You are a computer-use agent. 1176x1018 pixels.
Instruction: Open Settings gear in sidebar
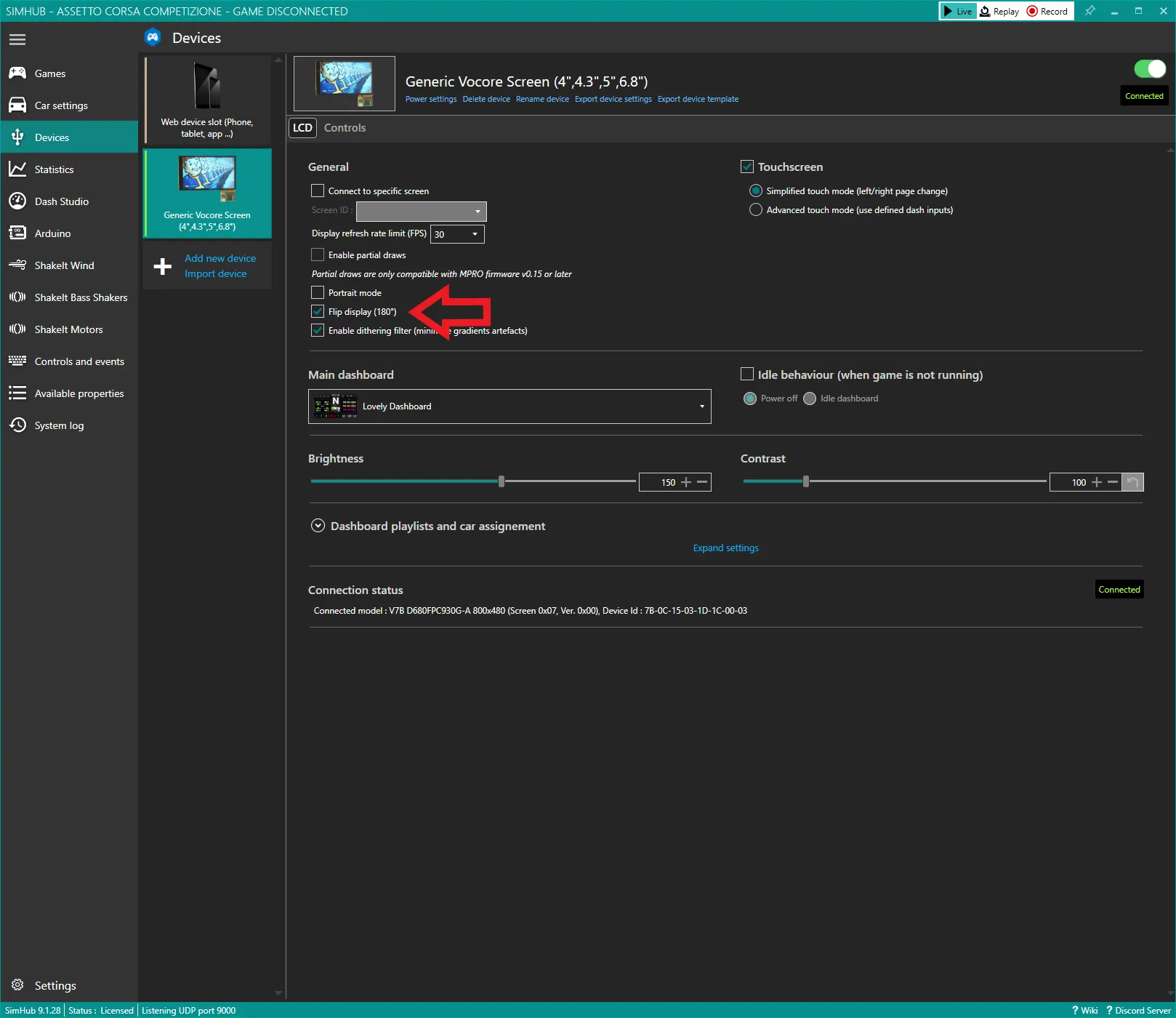coord(17,985)
